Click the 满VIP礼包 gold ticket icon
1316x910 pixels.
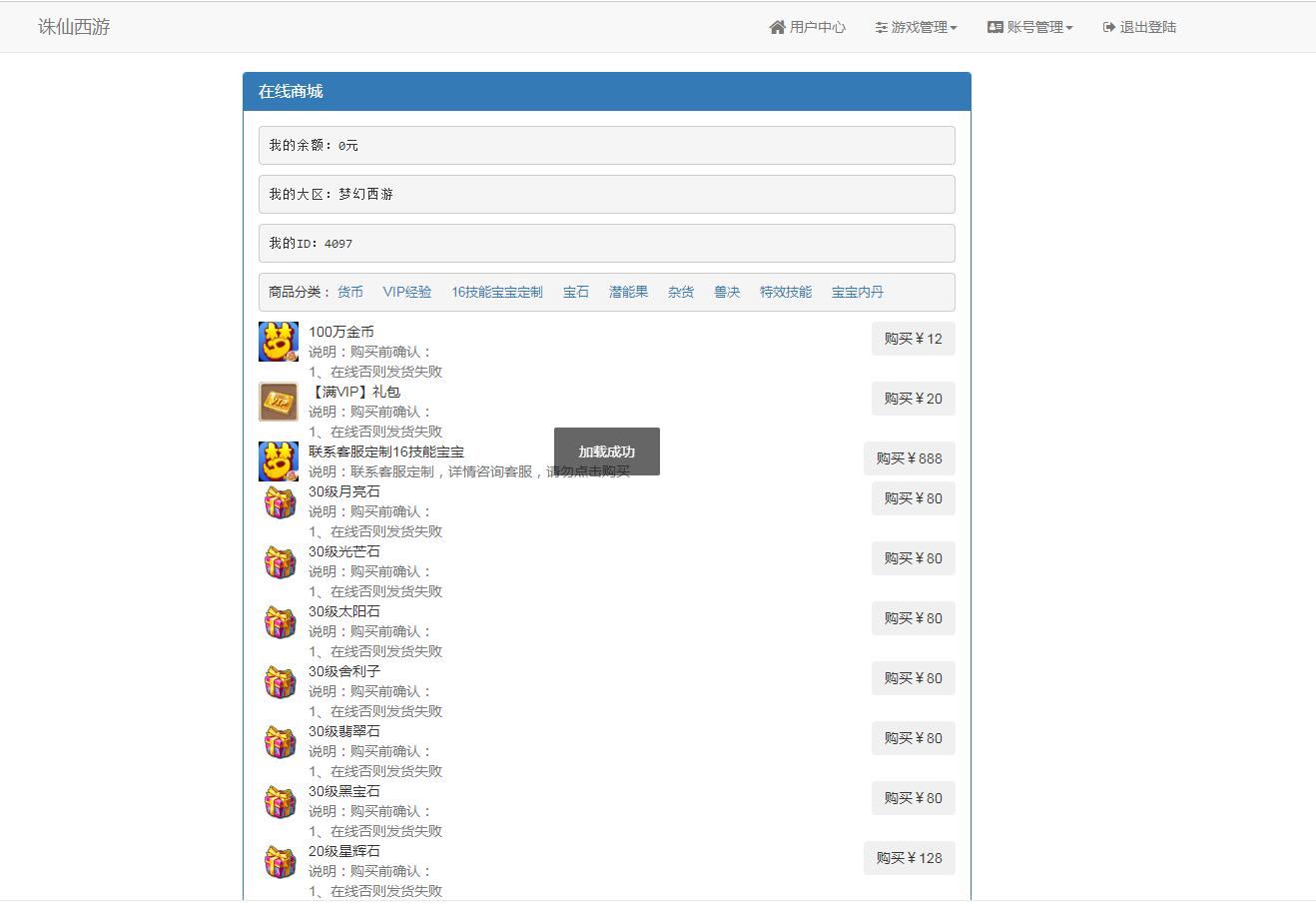(x=279, y=402)
